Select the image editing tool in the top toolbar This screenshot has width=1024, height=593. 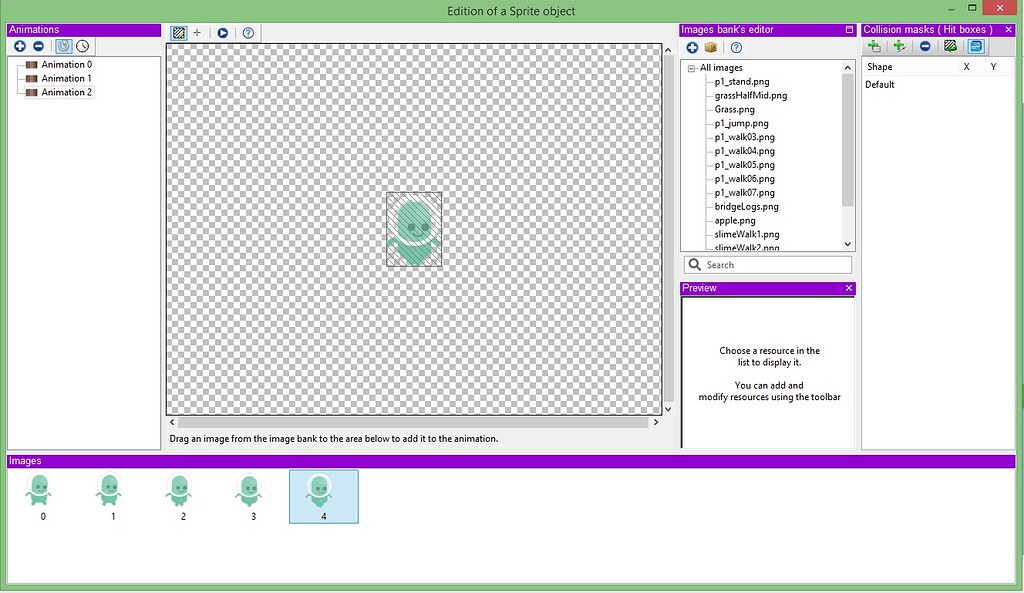tap(177, 32)
